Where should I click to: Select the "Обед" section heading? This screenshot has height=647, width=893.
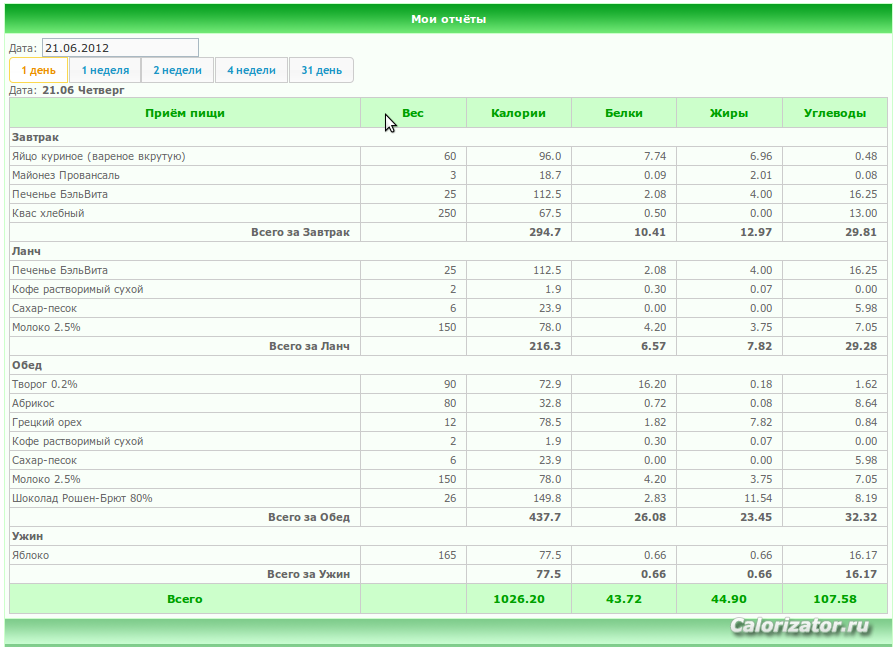coord(27,365)
